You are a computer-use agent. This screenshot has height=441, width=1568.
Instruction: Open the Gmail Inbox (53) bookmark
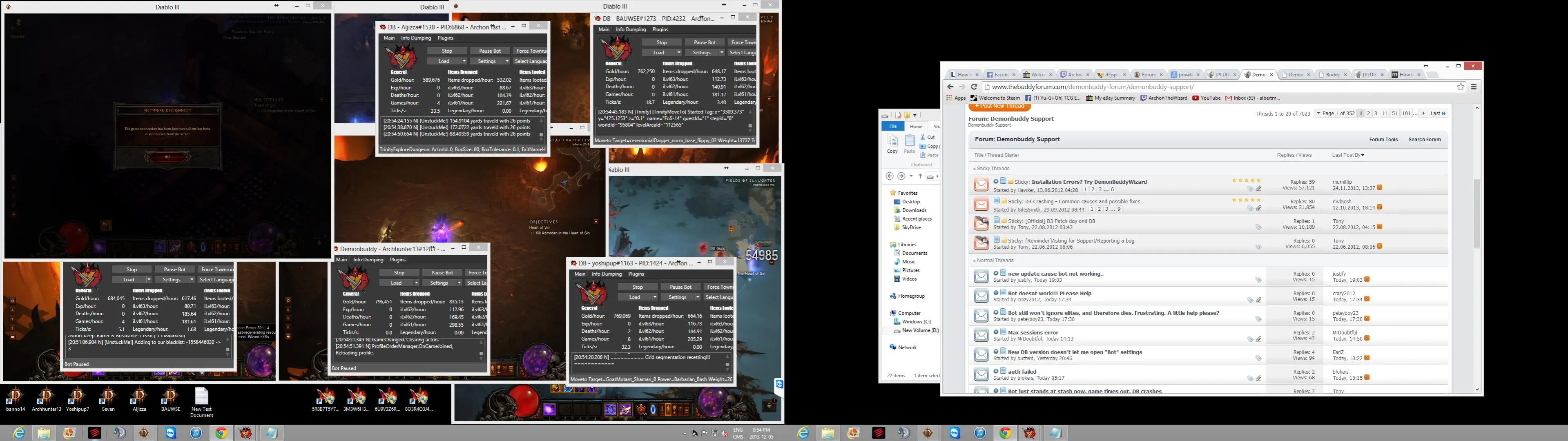(1253, 98)
